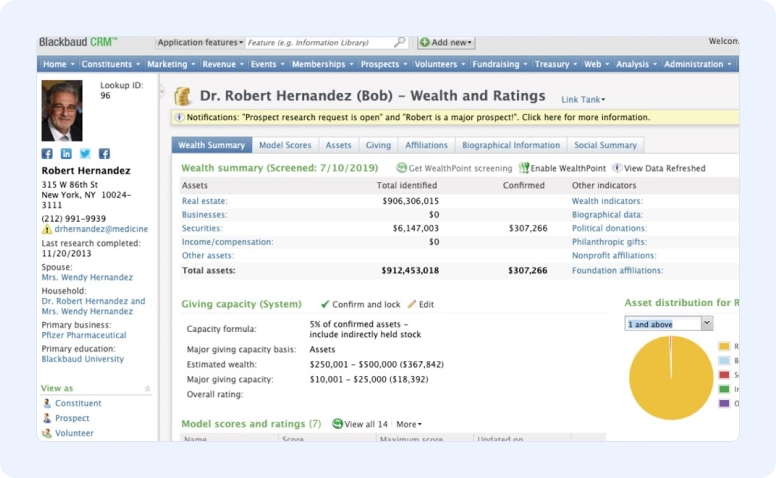Open the Administration menu

click(698, 64)
